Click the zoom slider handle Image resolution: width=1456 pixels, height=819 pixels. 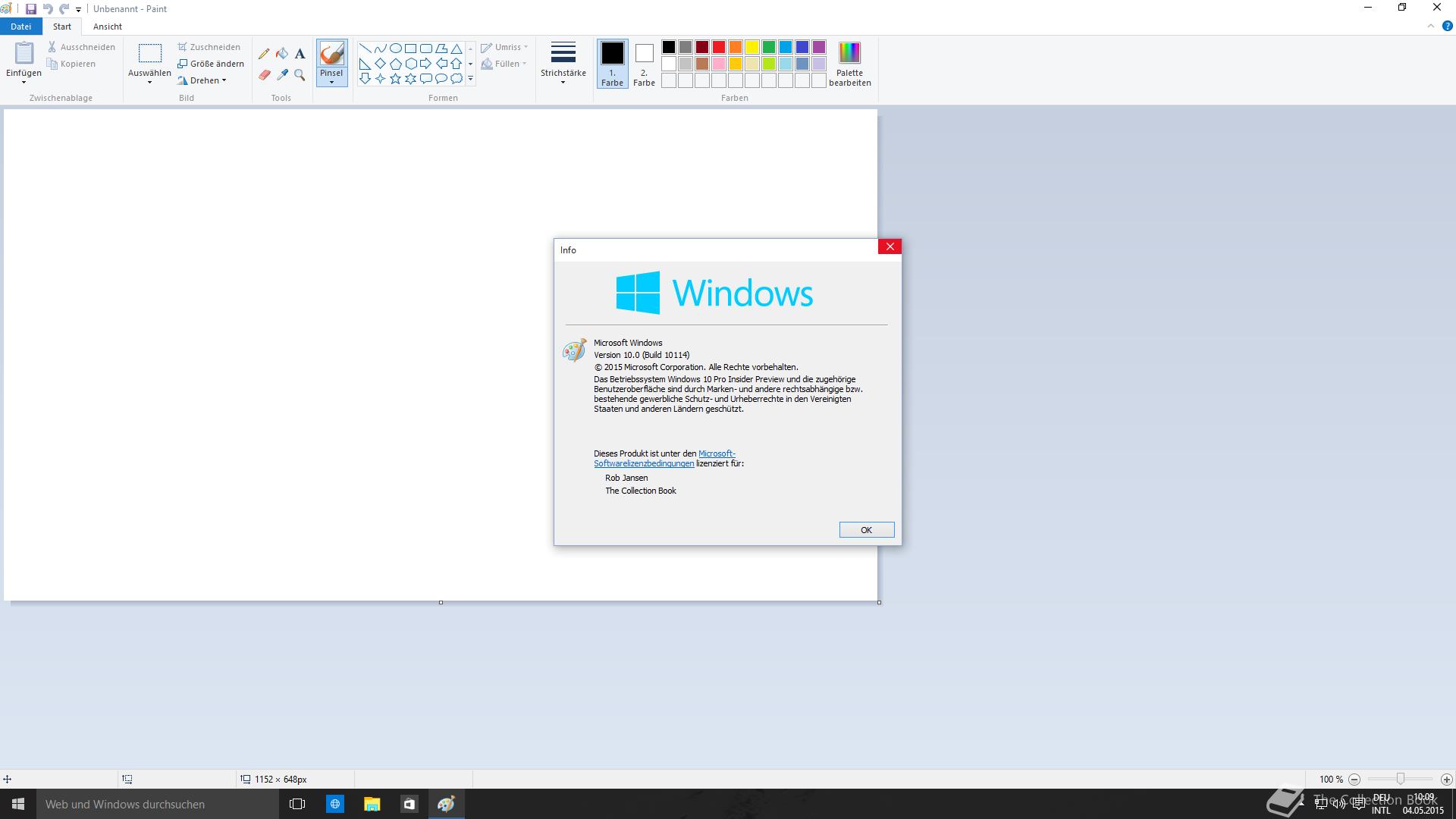[1401, 779]
